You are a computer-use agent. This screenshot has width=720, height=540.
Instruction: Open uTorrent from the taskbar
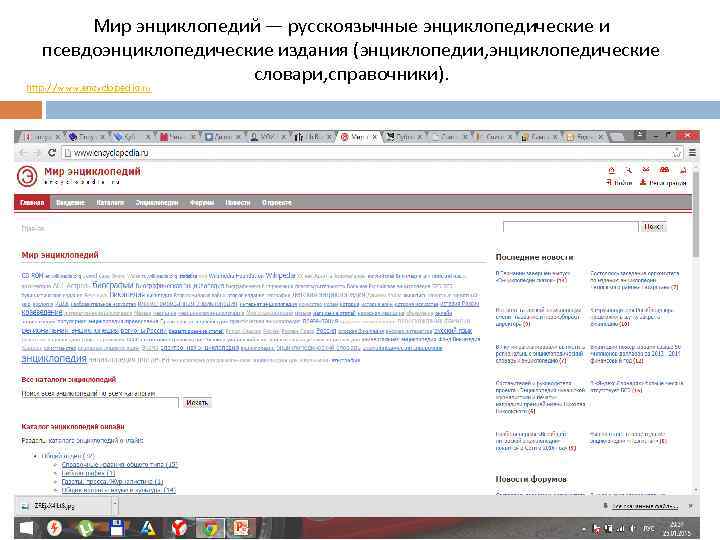point(85,528)
